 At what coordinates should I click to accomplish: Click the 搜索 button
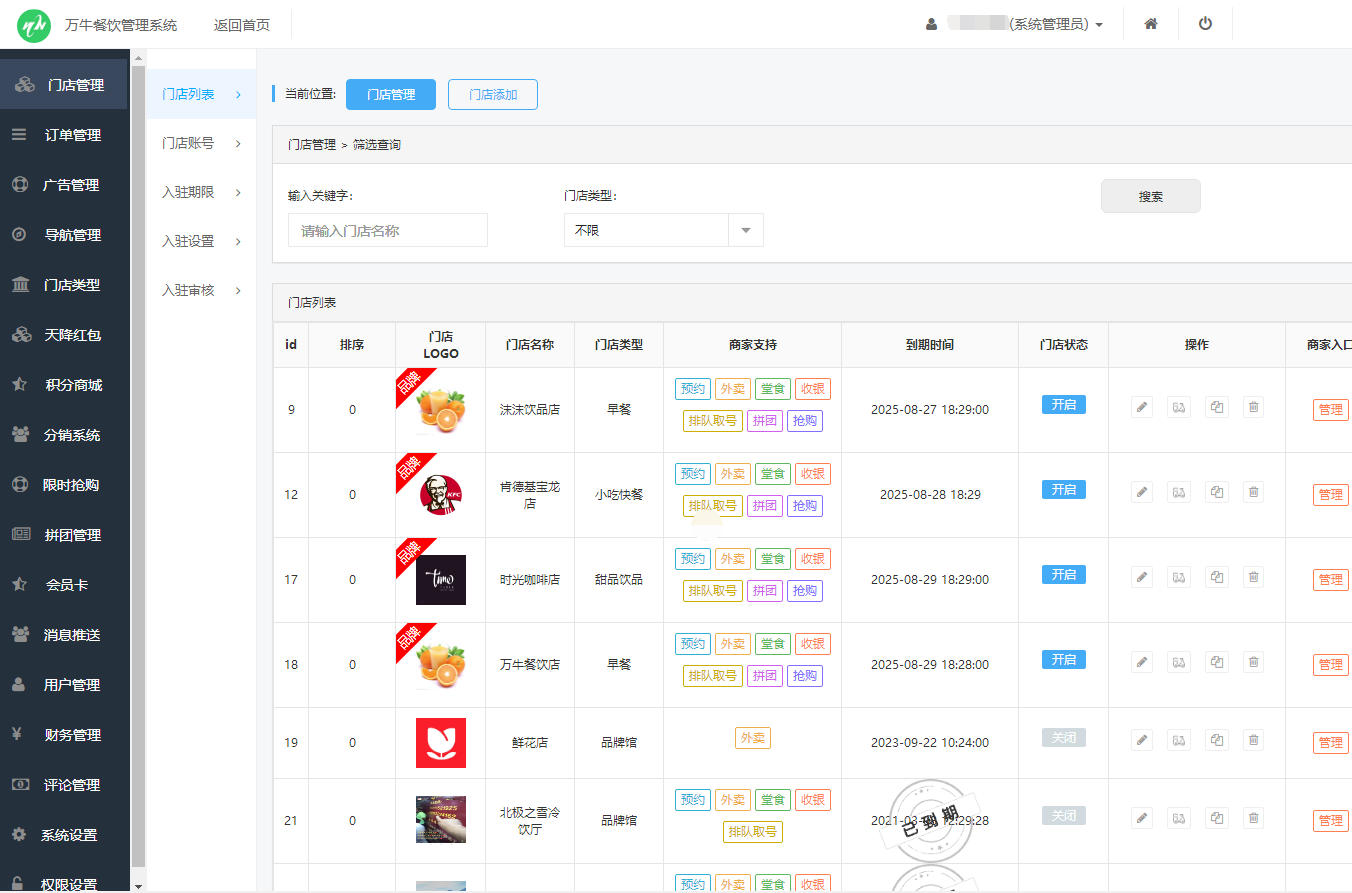pyautogui.click(x=1150, y=197)
